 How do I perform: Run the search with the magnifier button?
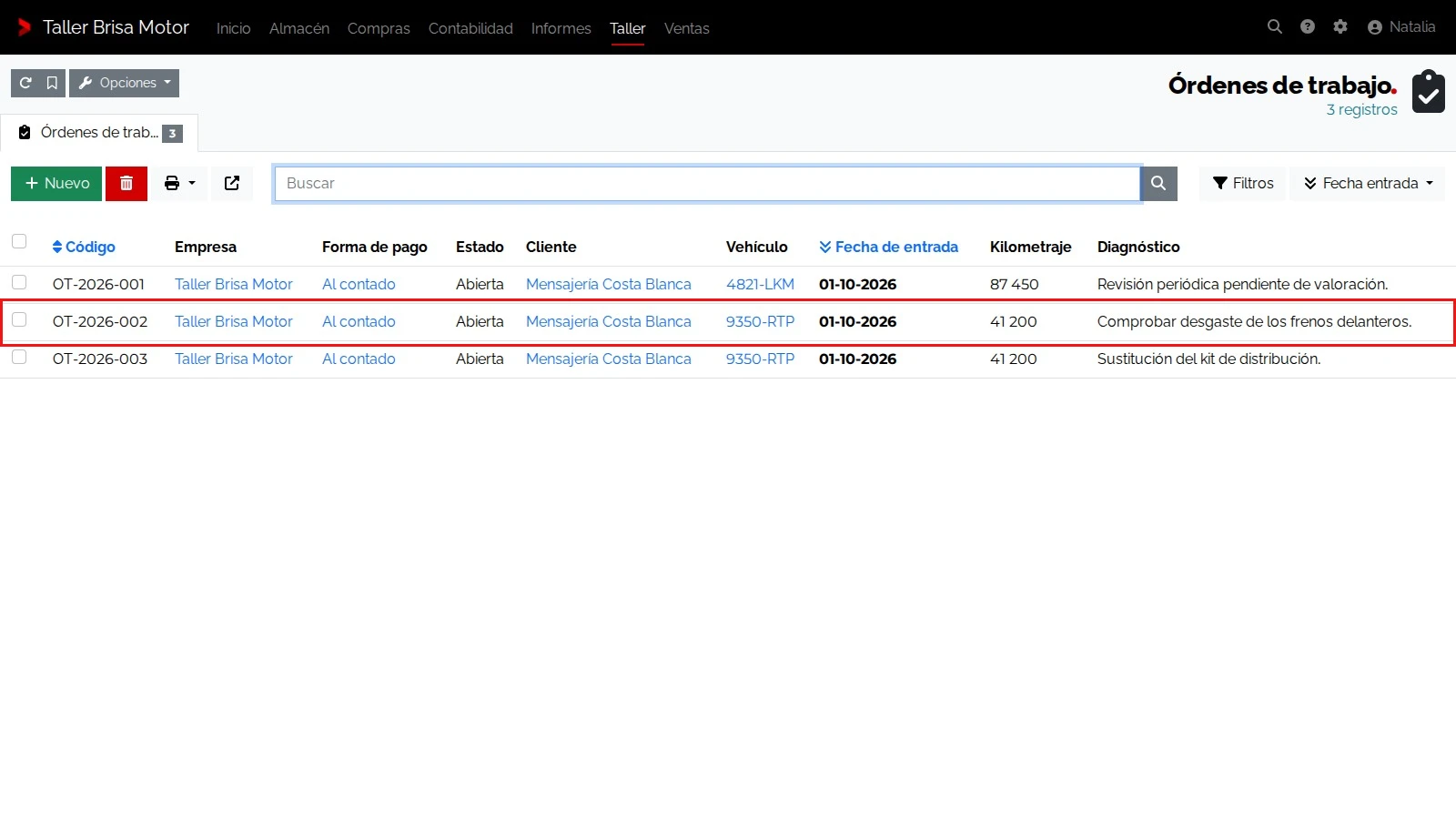coord(1158,183)
